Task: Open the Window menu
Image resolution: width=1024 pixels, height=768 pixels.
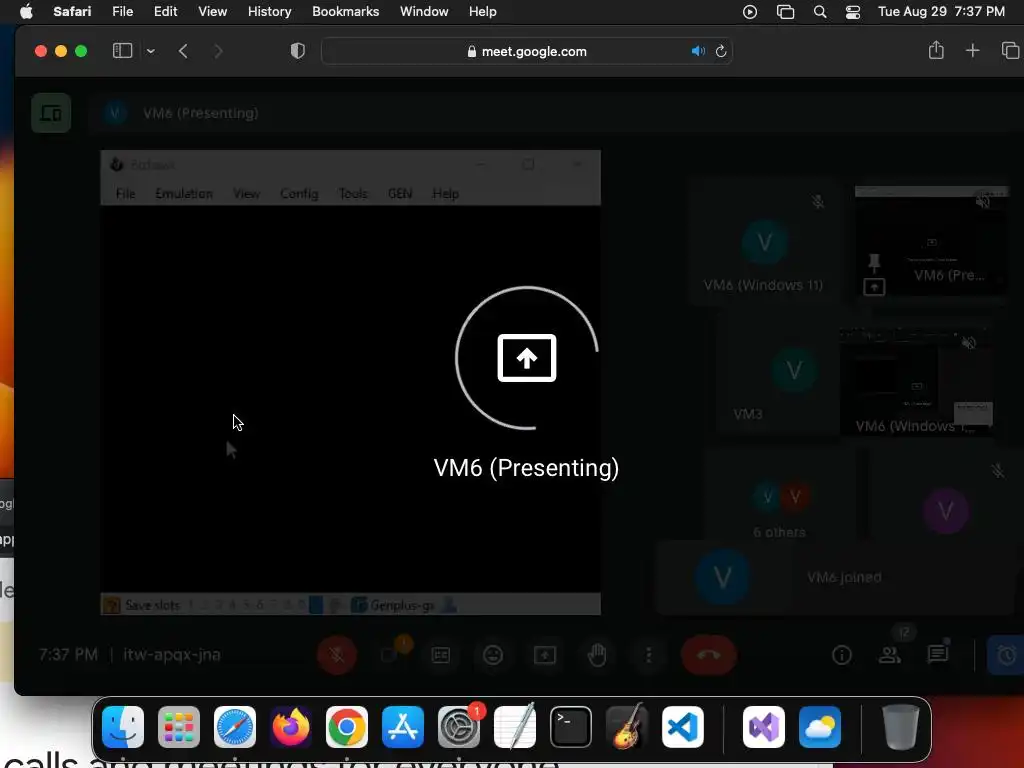Action: [424, 12]
